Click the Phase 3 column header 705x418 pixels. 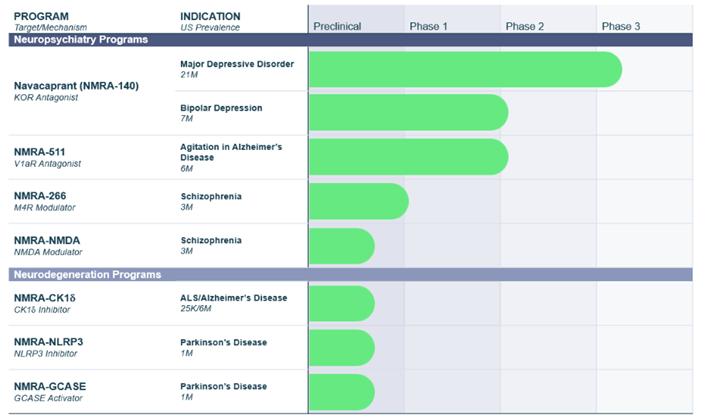tap(621, 26)
